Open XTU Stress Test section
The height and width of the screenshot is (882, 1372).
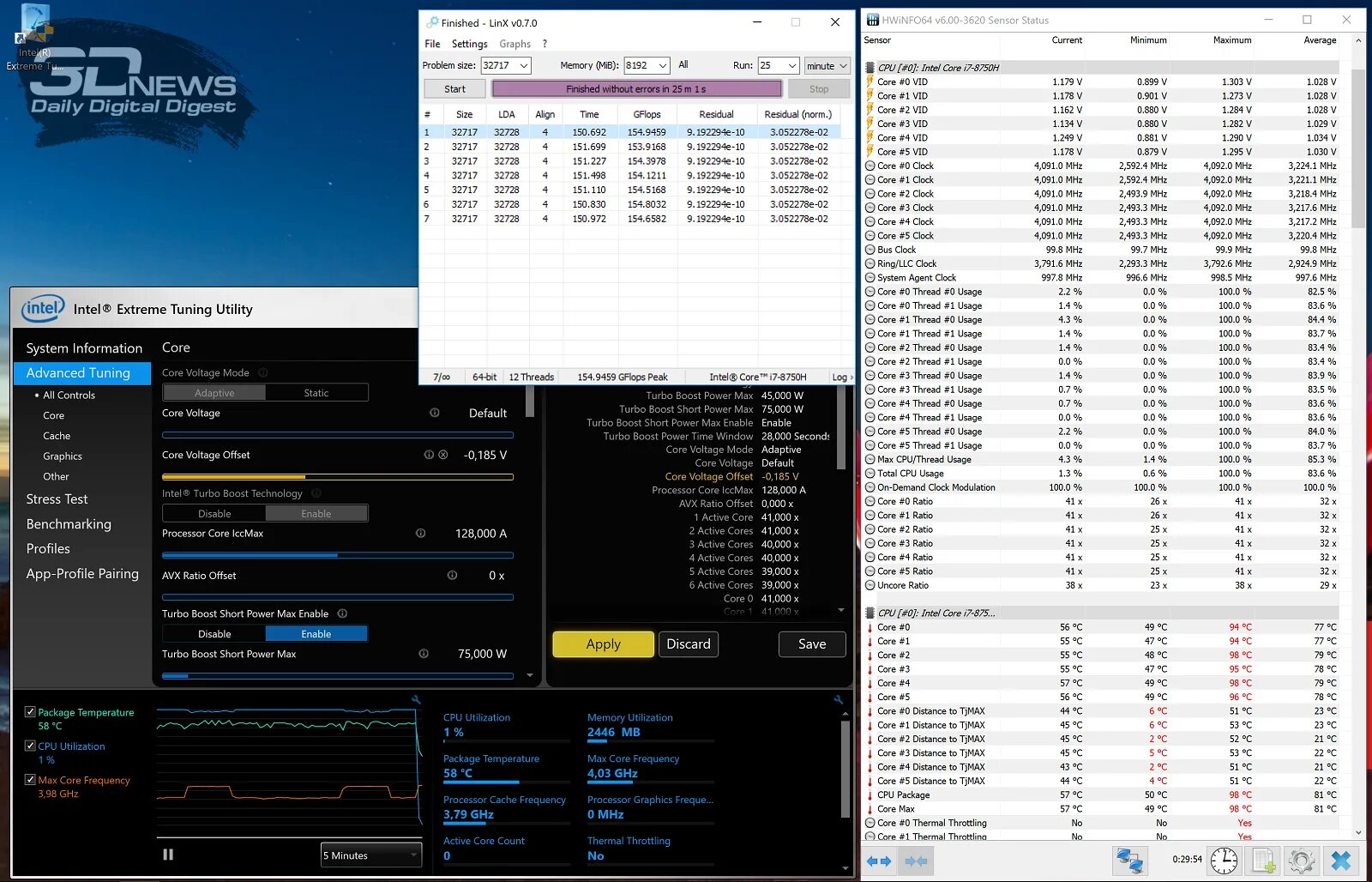57,499
